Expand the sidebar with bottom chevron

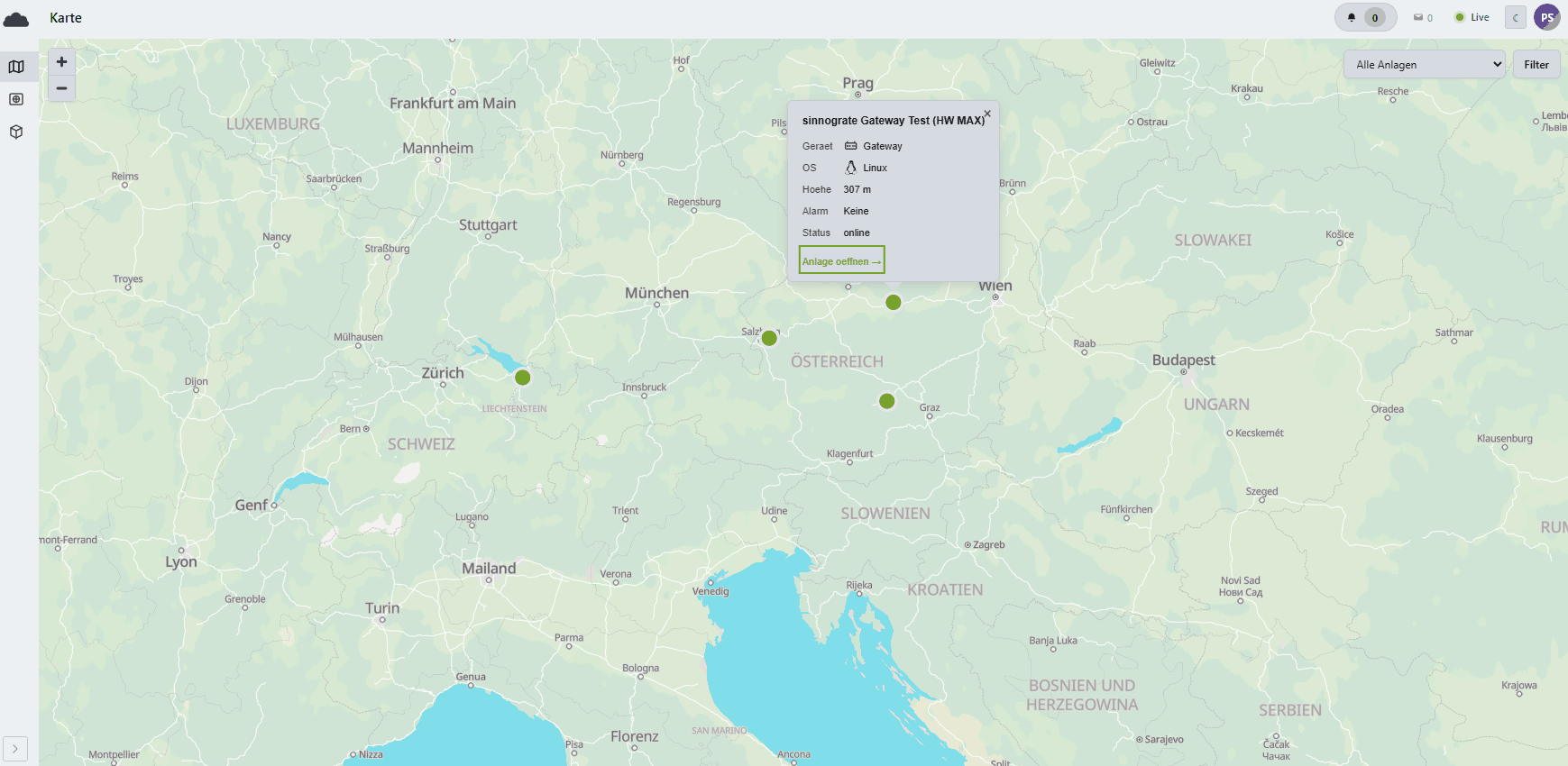15,749
